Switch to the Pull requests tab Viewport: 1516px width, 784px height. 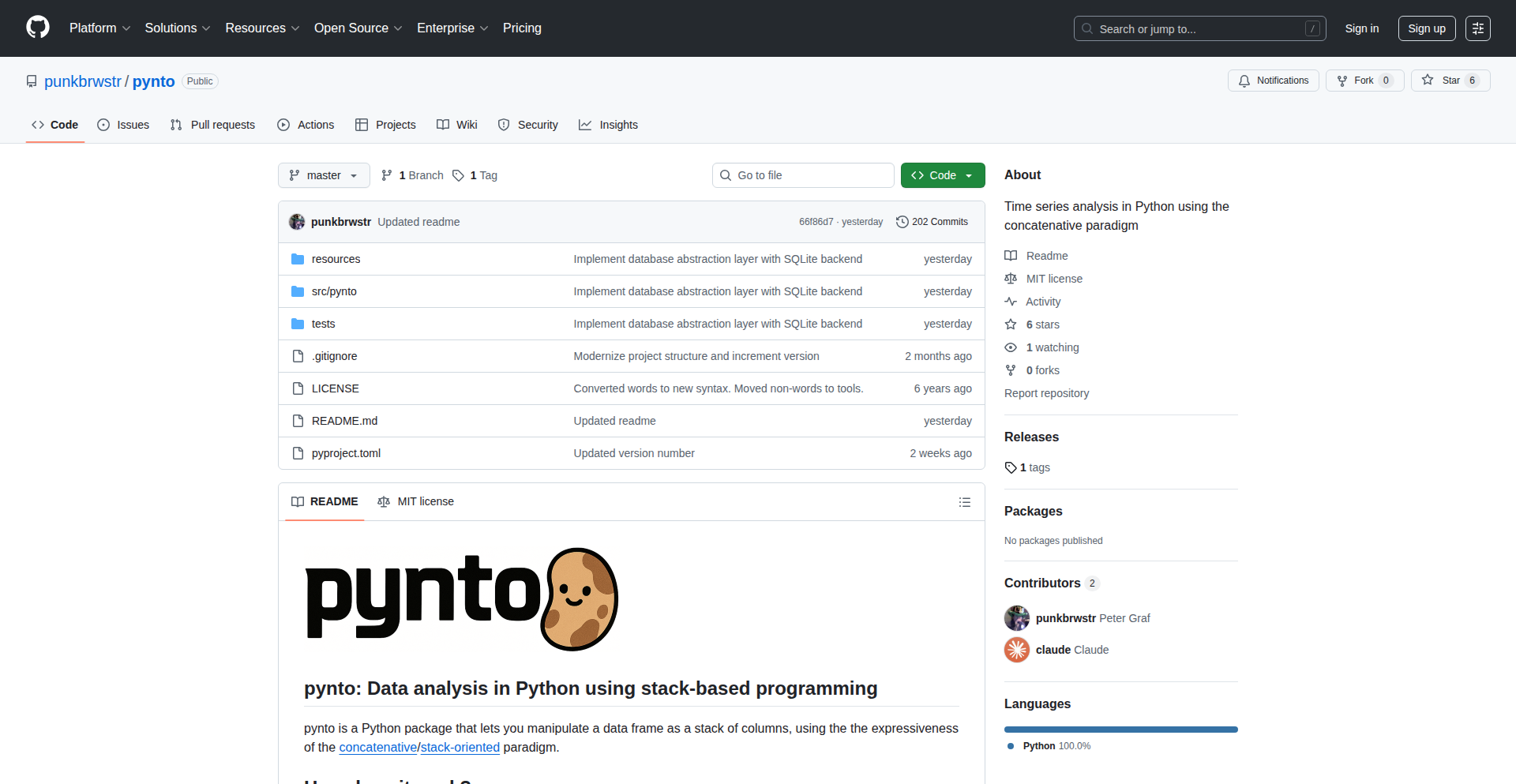(x=212, y=125)
